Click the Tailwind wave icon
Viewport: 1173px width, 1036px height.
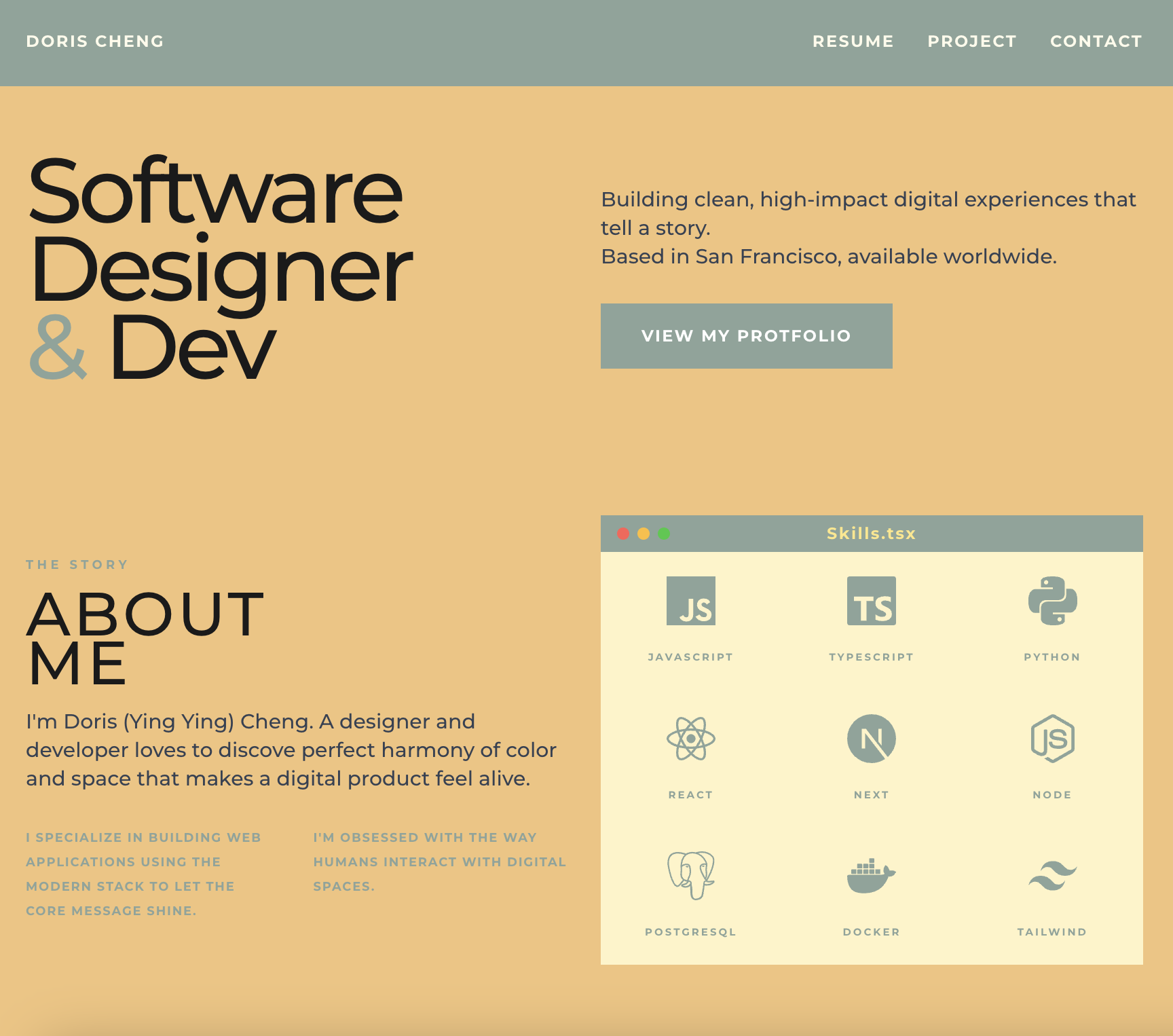1052,876
